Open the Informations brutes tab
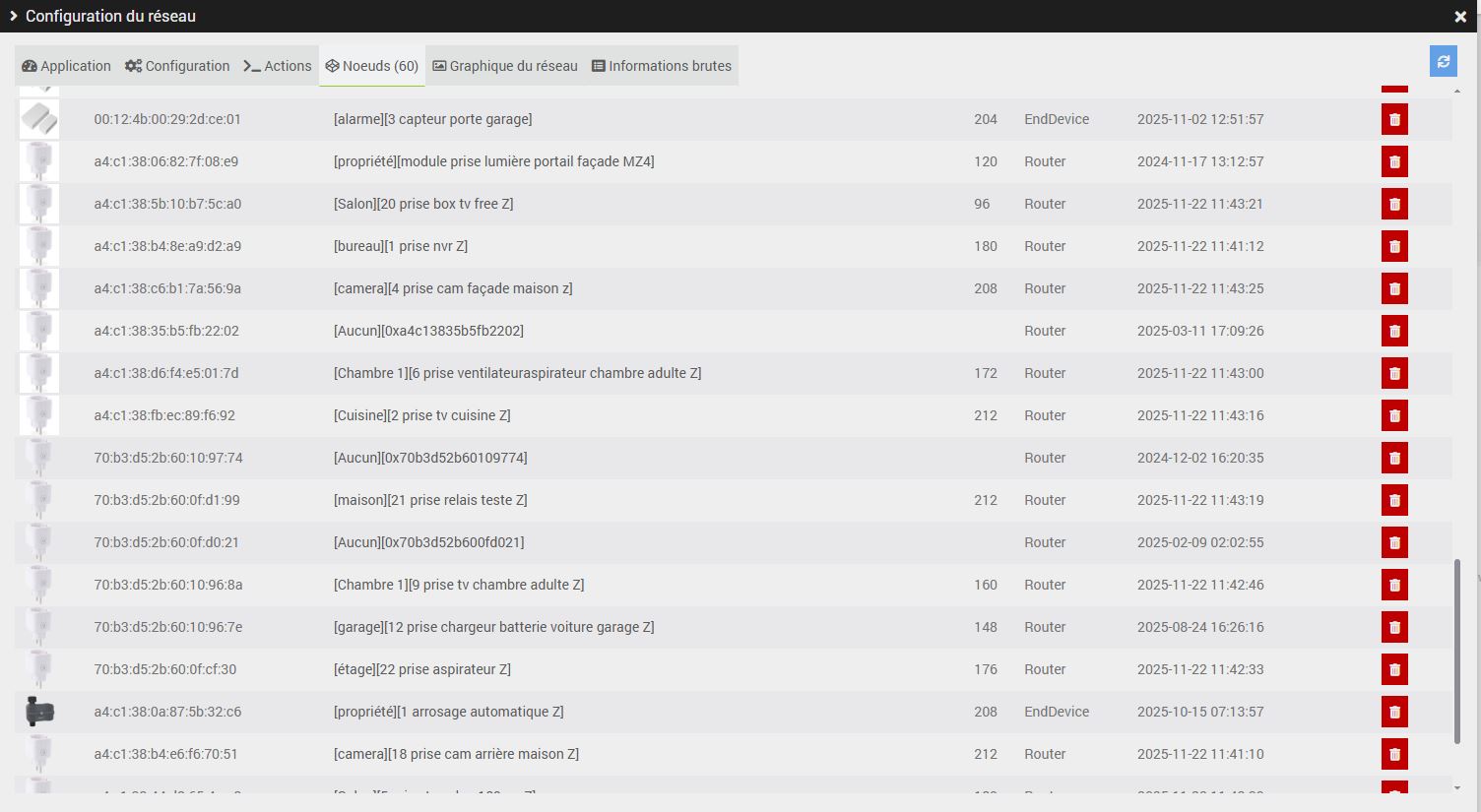 (662, 66)
